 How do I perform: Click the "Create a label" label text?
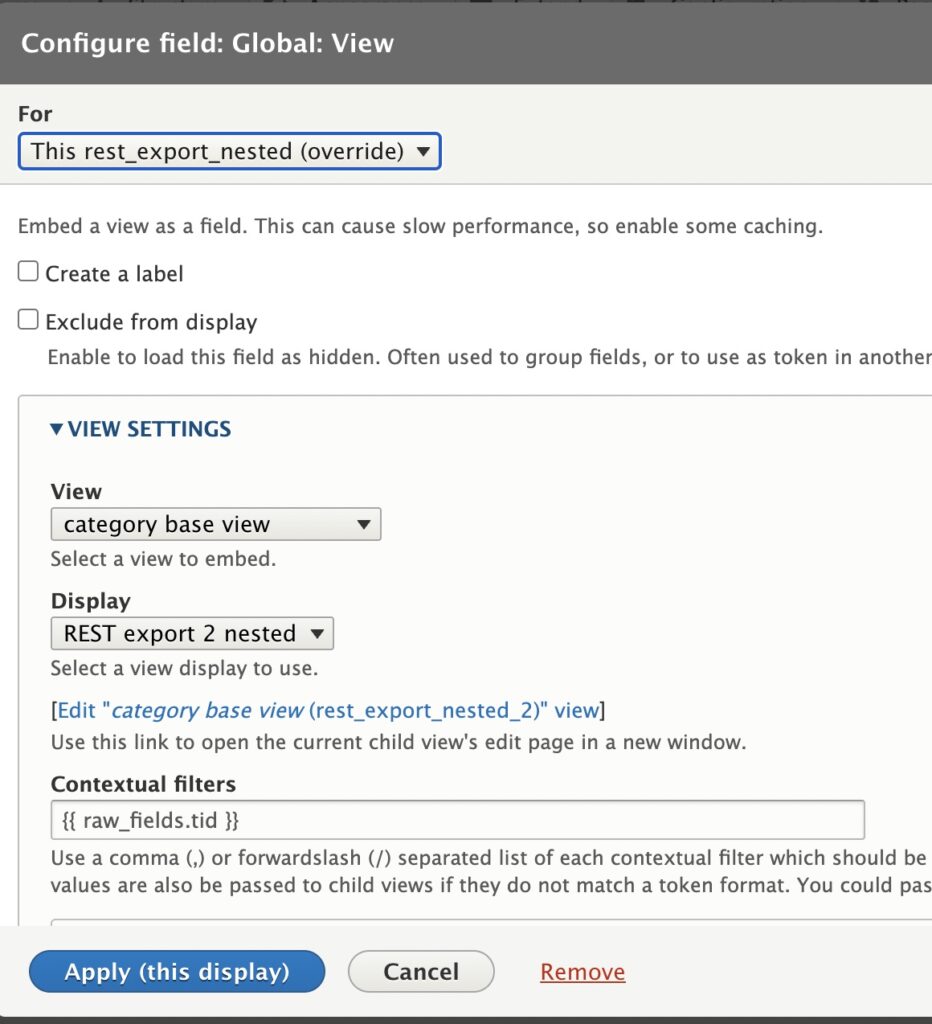pyautogui.click(x=114, y=273)
